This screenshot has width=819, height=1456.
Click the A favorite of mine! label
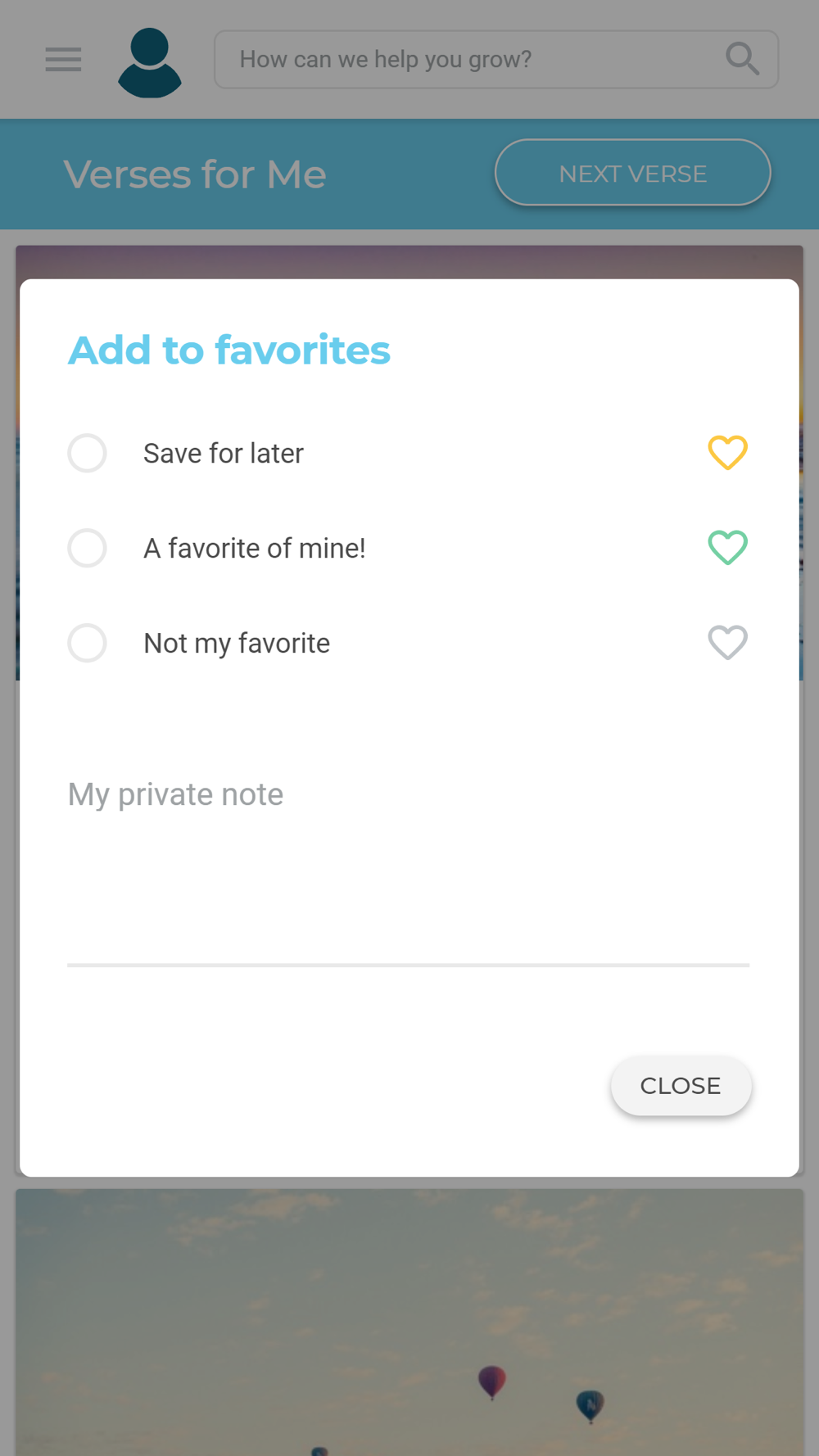[255, 548]
